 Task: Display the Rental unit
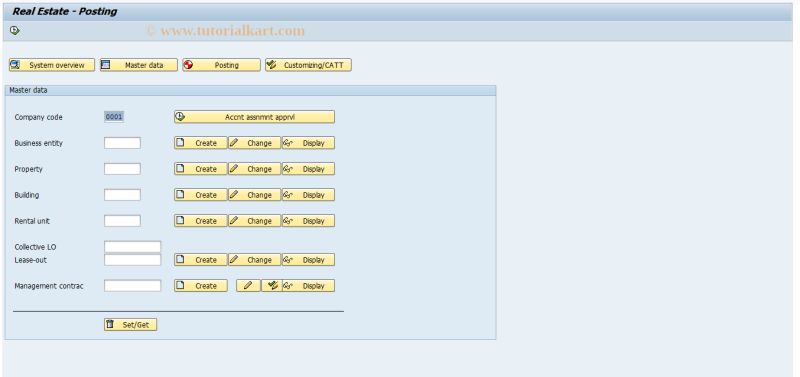click(x=308, y=221)
